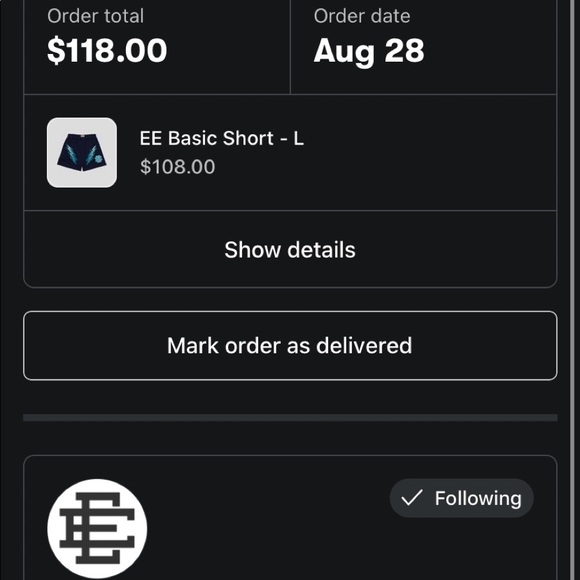Select the Aug 28 order date value
The width and height of the screenshot is (580, 580).
pos(369,52)
